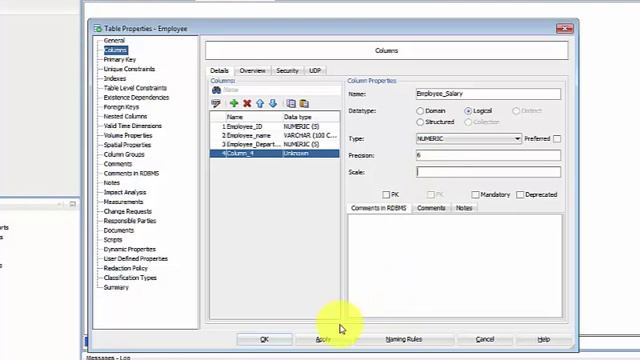
Task: Click the Data type column header
Action: point(311,117)
